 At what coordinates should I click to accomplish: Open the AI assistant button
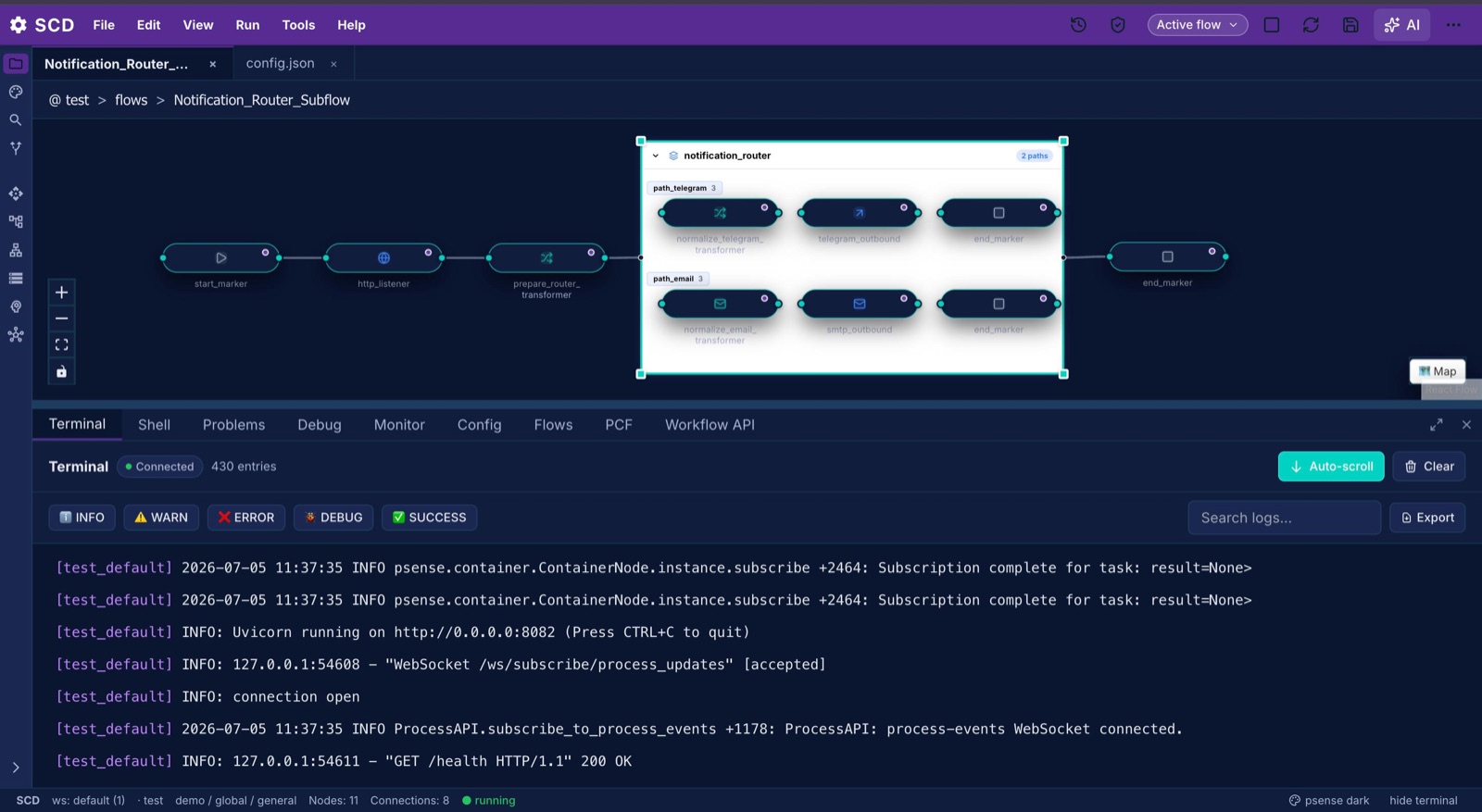pyautogui.click(x=1402, y=25)
